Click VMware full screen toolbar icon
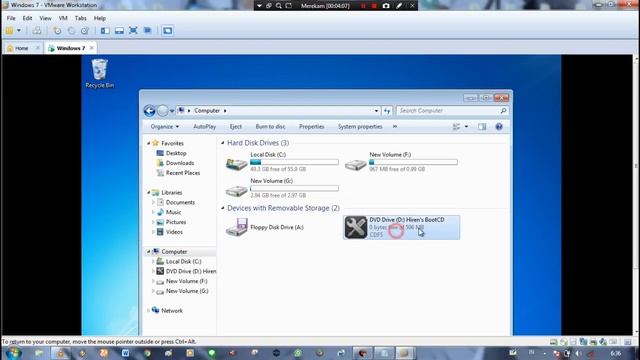 [x=133, y=31]
